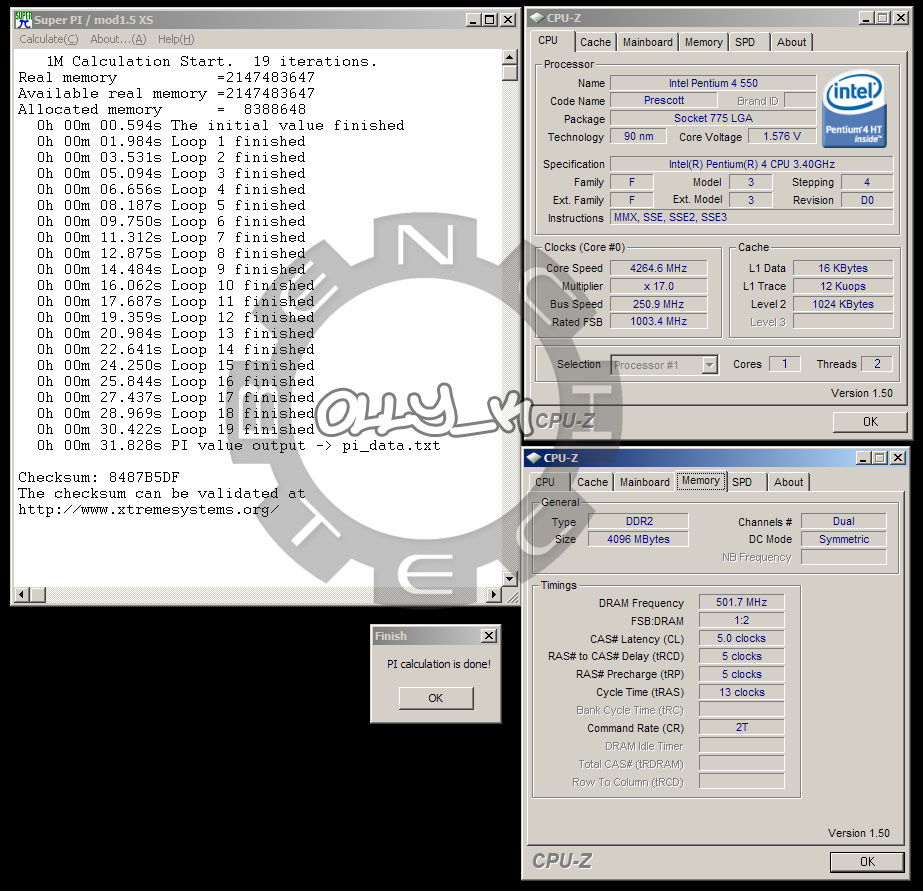
Task: Click the FSB:DRAM 1:2 field
Action: 741,620
